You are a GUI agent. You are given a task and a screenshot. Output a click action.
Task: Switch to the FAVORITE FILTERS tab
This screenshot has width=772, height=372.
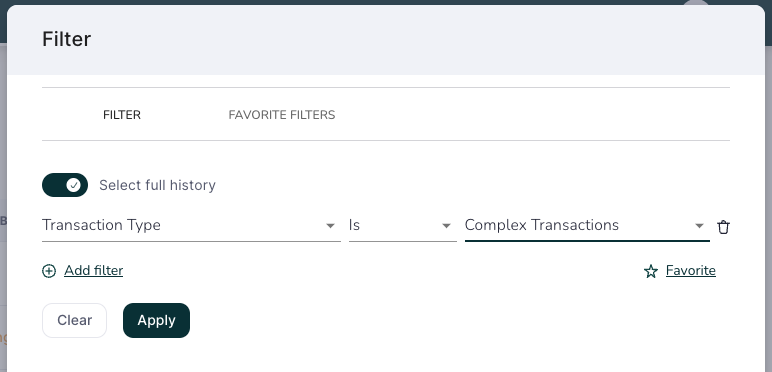[282, 115]
